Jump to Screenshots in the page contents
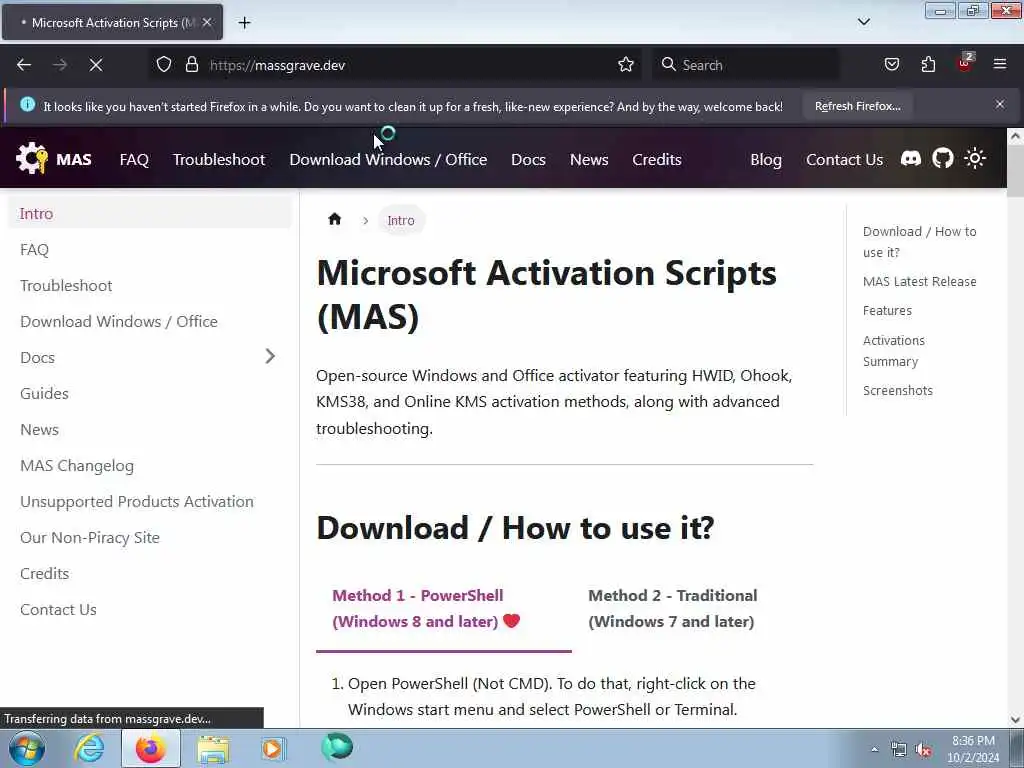 click(x=897, y=391)
